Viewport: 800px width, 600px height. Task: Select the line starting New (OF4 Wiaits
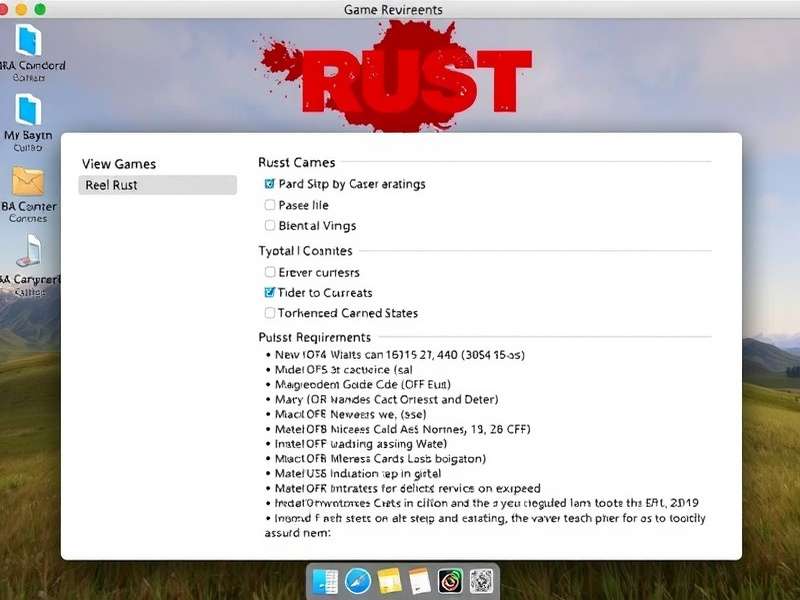(x=399, y=355)
